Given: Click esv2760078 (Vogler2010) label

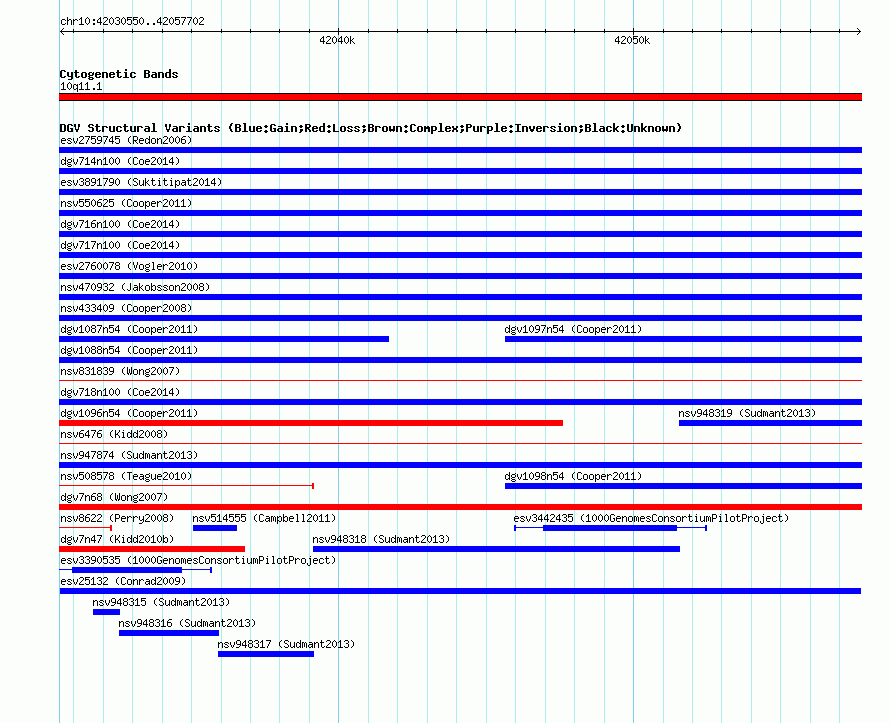Looking at the screenshot, I should click(129, 266).
